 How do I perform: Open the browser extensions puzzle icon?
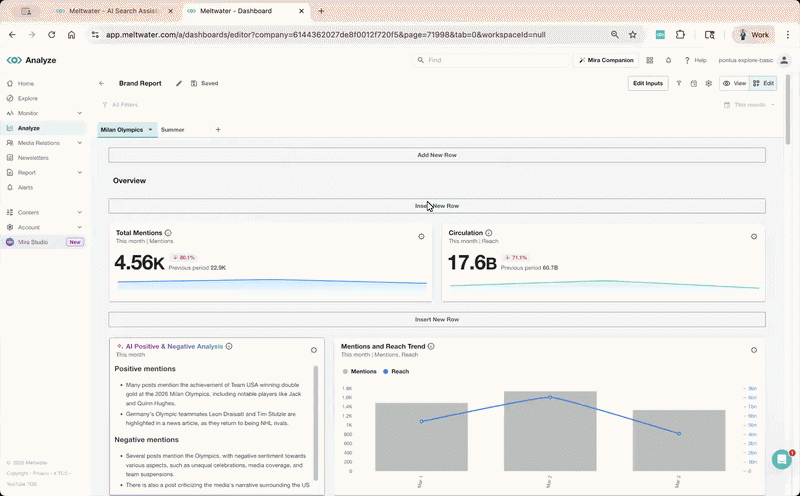pyautogui.click(x=680, y=35)
